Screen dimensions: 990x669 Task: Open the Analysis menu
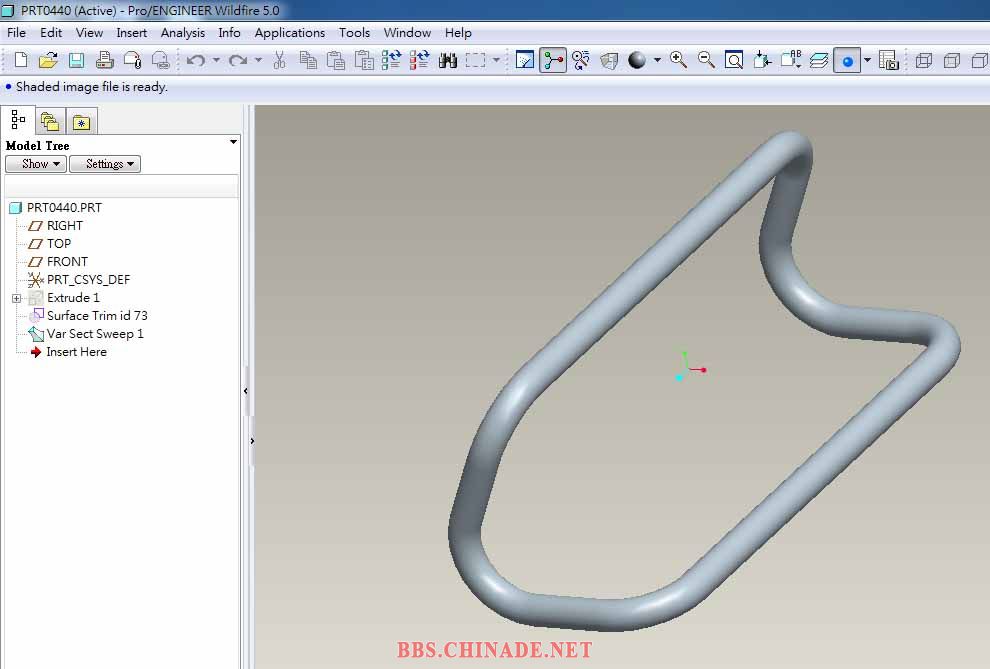[183, 33]
